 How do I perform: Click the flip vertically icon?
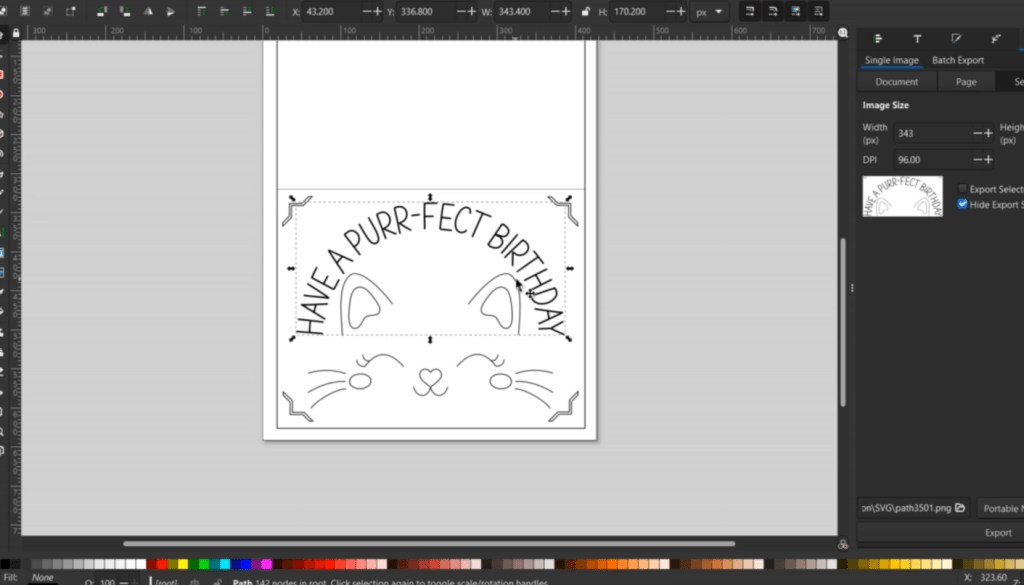(170, 12)
